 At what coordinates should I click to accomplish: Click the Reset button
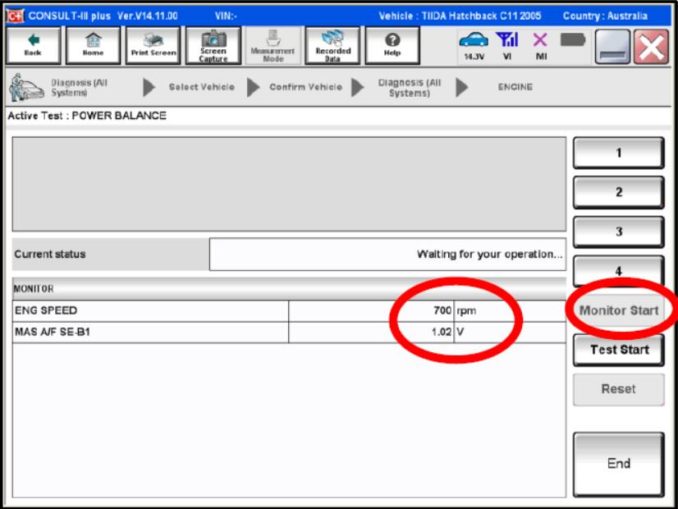pos(618,389)
